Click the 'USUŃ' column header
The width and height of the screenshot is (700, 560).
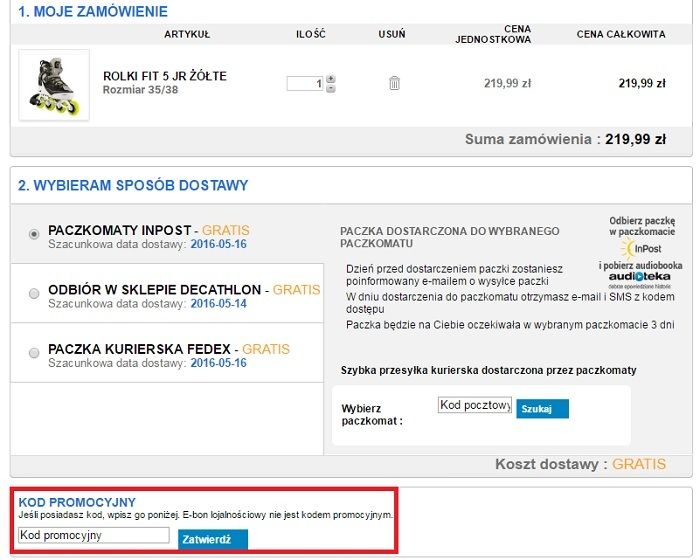pyautogui.click(x=392, y=34)
